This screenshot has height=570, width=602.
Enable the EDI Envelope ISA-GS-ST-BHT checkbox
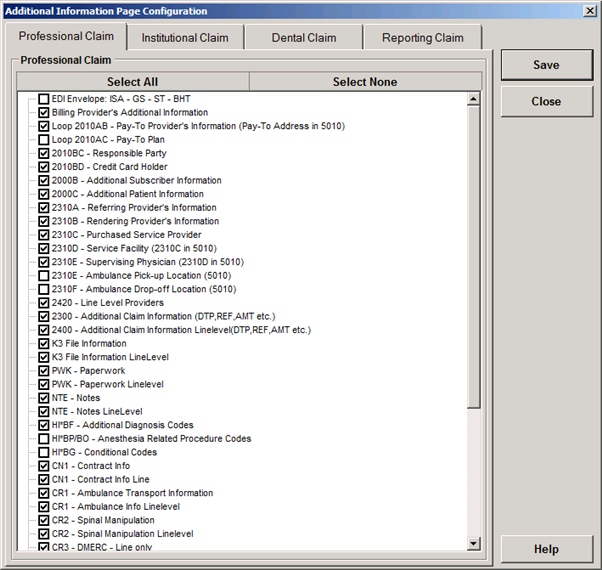click(x=44, y=100)
